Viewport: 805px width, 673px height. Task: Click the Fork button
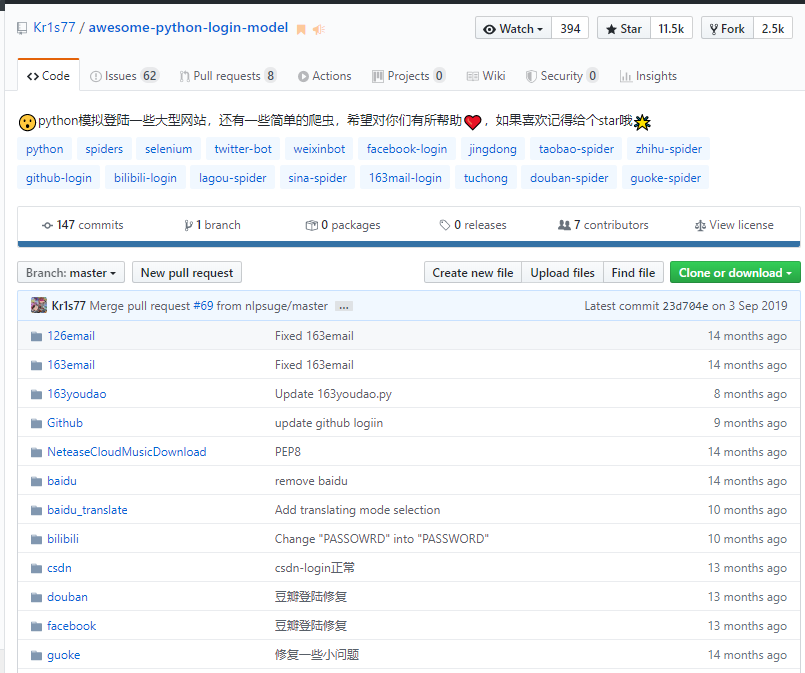[x=725, y=29]
